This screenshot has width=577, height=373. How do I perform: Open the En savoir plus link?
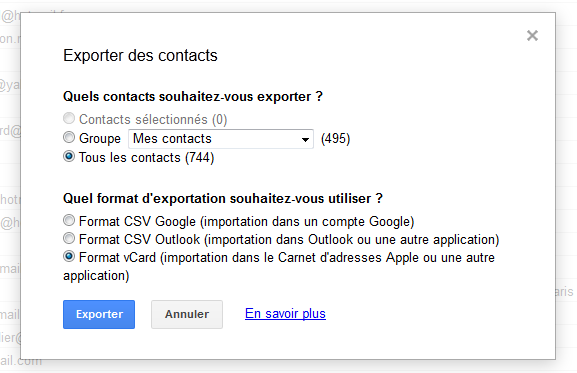tap(285, 313)
